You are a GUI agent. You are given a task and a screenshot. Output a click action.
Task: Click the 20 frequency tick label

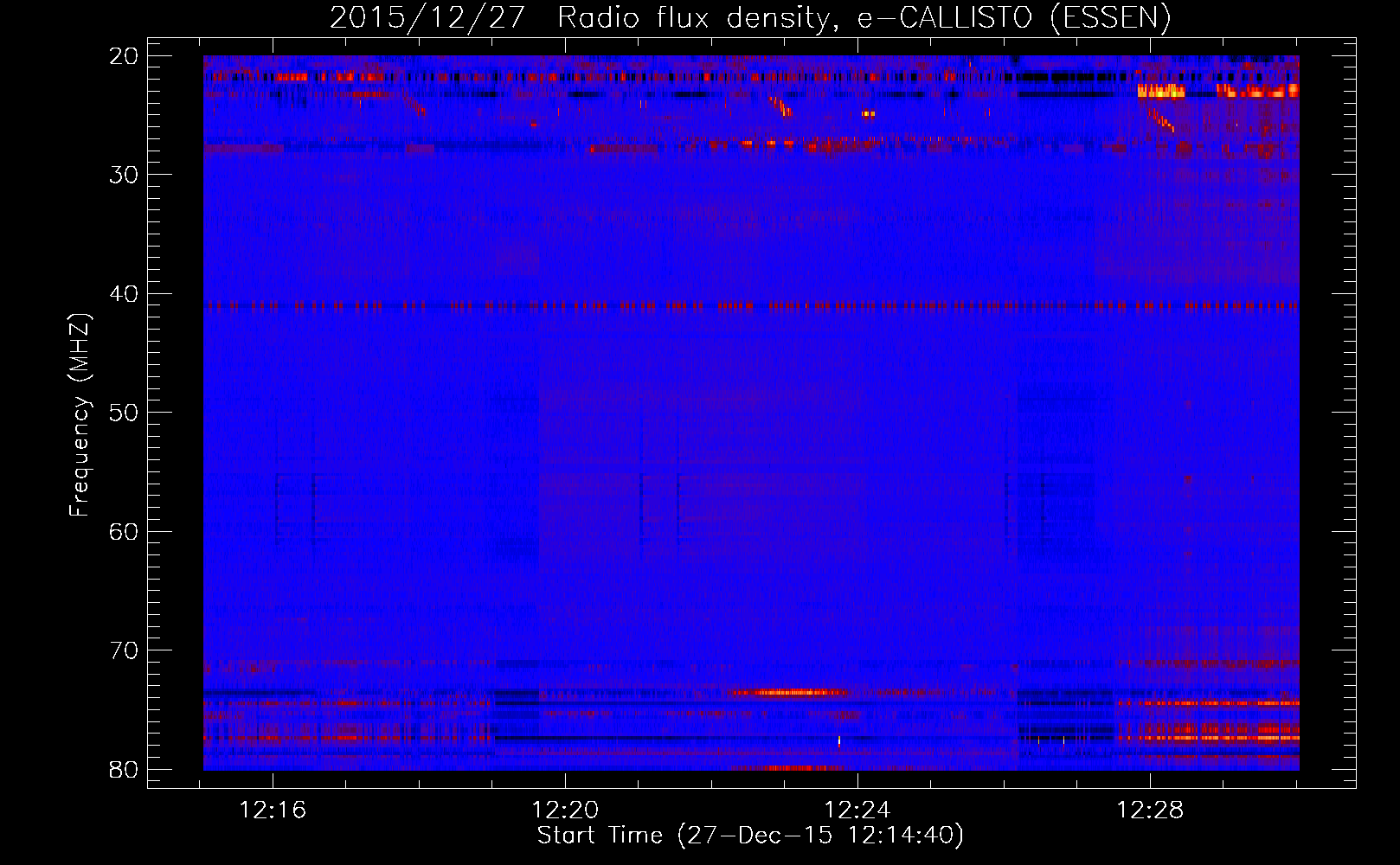pyautogui.click(x=125, y=56)
